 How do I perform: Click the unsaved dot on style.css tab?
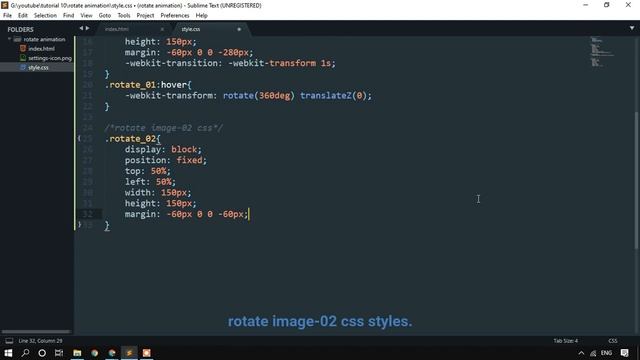tap(239, 29)
